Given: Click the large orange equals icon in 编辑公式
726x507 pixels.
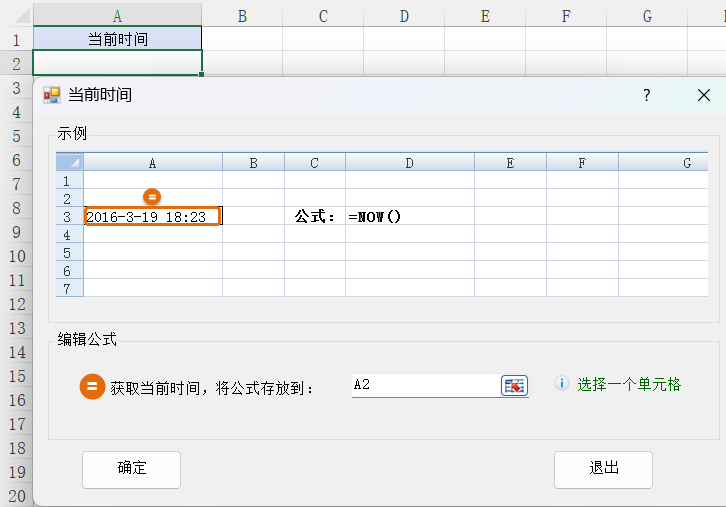Looking at the screenshot, I should [92, 387].
